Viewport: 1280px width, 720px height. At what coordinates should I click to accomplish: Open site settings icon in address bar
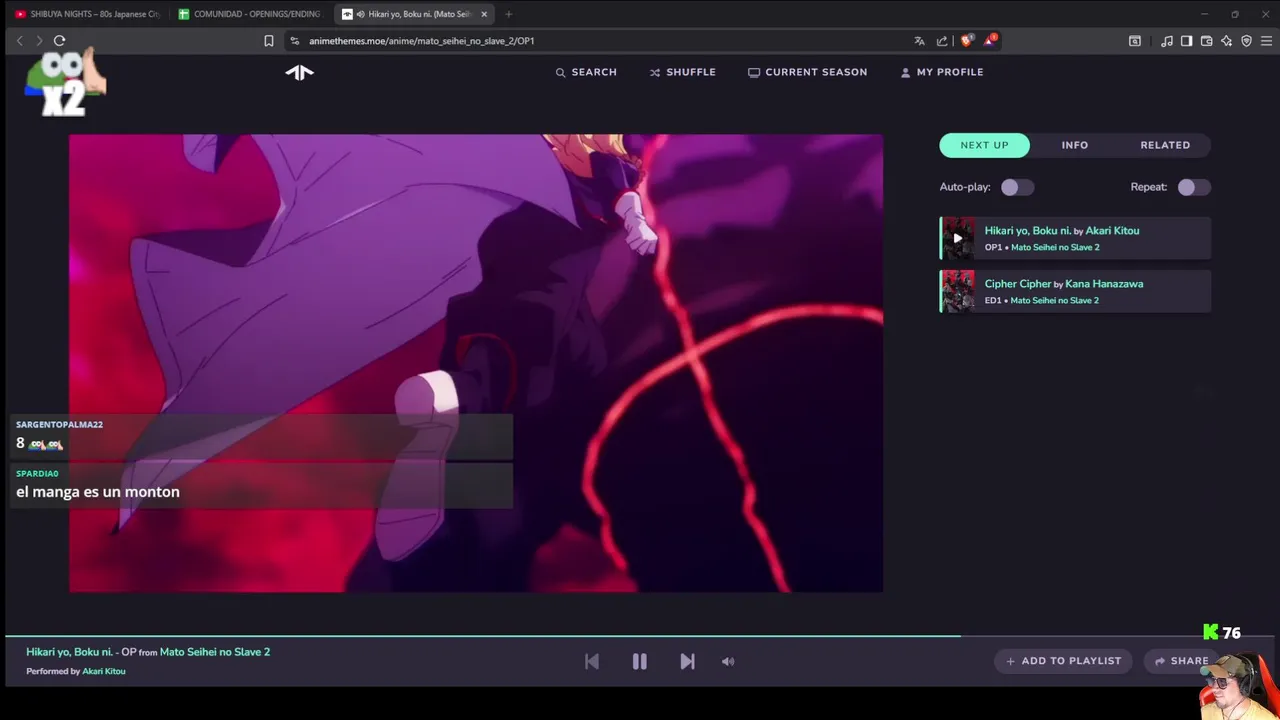[x=294, y=41]
